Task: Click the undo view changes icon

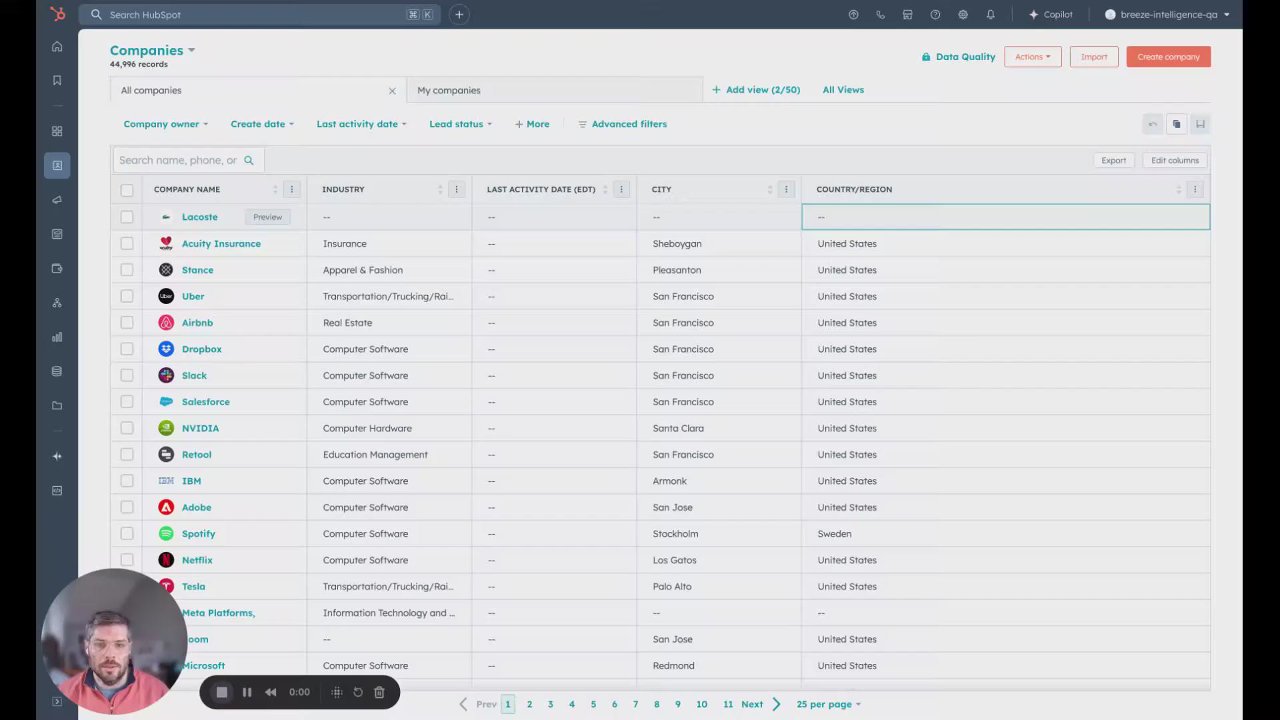Action: 1152,124
